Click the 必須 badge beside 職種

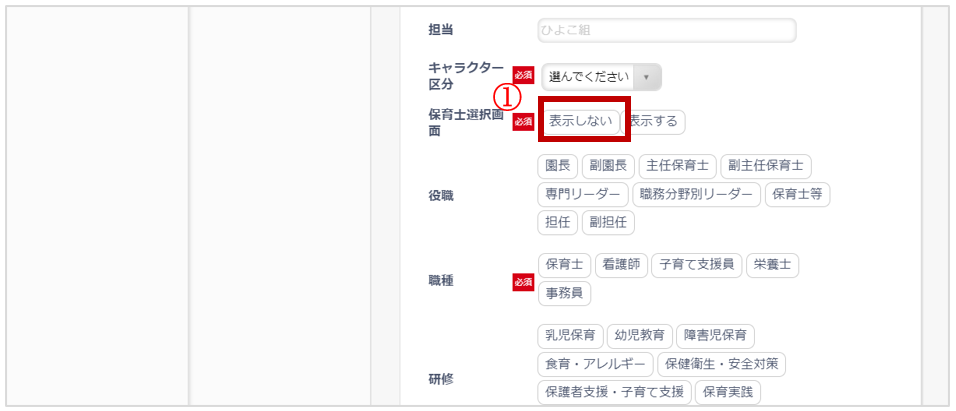point(523,282)
